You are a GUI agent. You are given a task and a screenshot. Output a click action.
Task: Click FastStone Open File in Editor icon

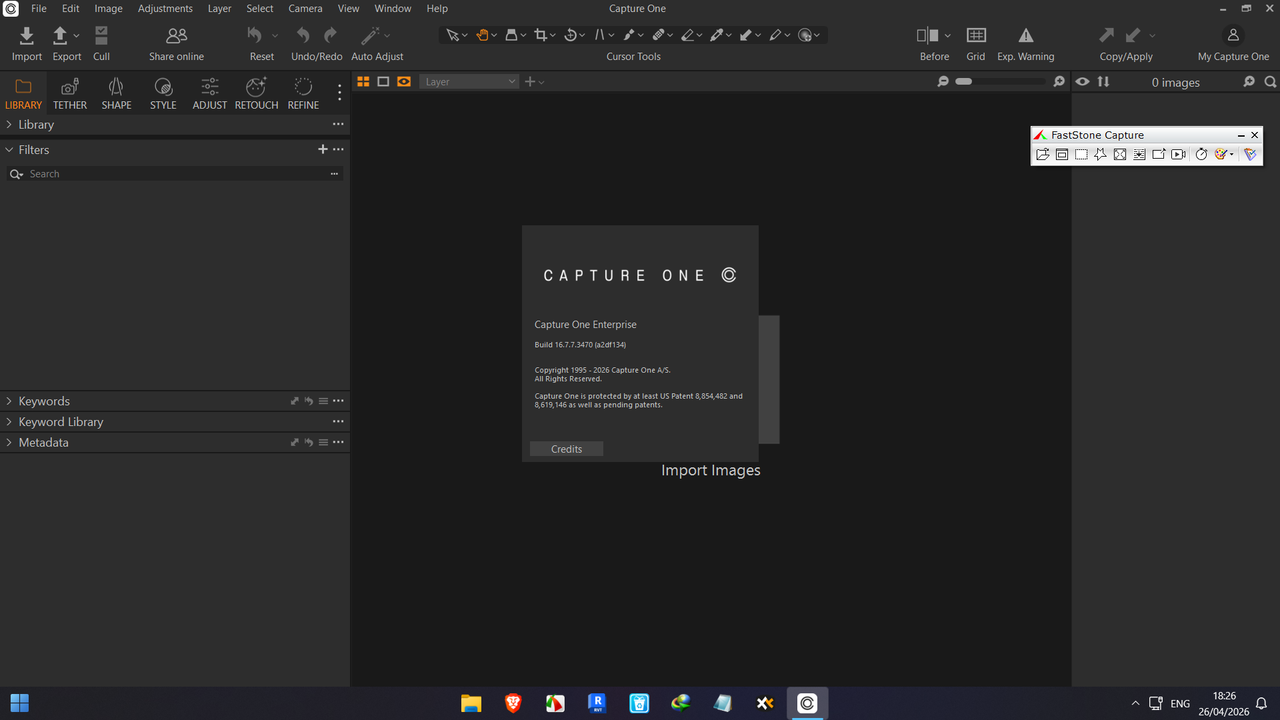pos(1043,154)
